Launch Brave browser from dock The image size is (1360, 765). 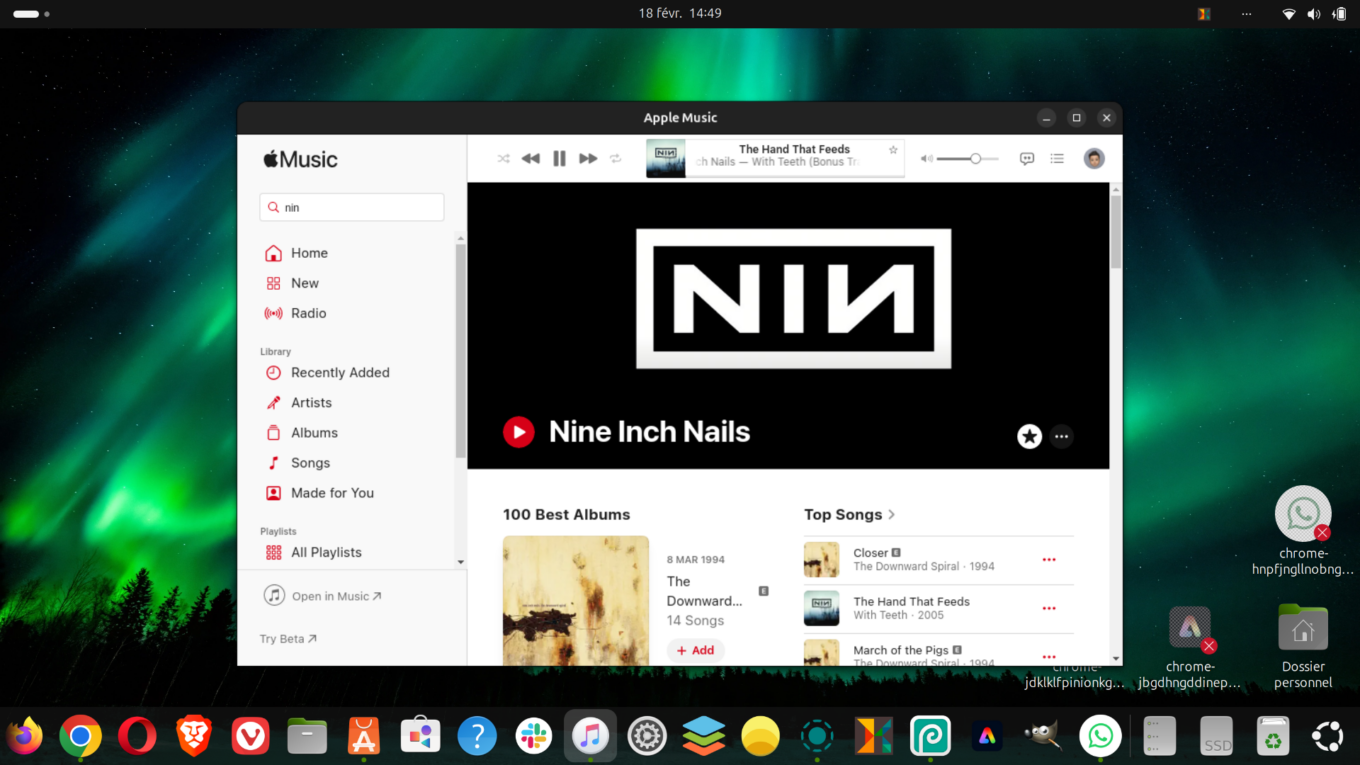click(x=194, y=737)
